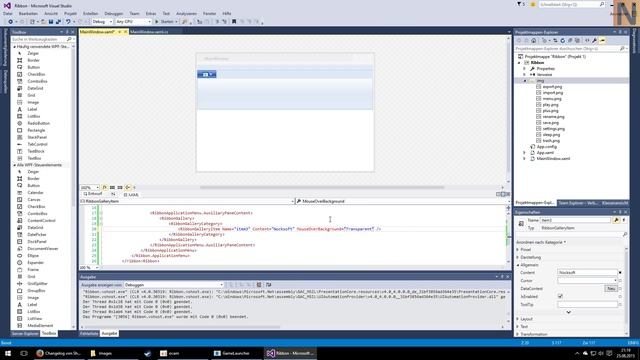640x360 pixels.
Task: Open the Any CPU platform dropdown
Action: pos(133,22)
